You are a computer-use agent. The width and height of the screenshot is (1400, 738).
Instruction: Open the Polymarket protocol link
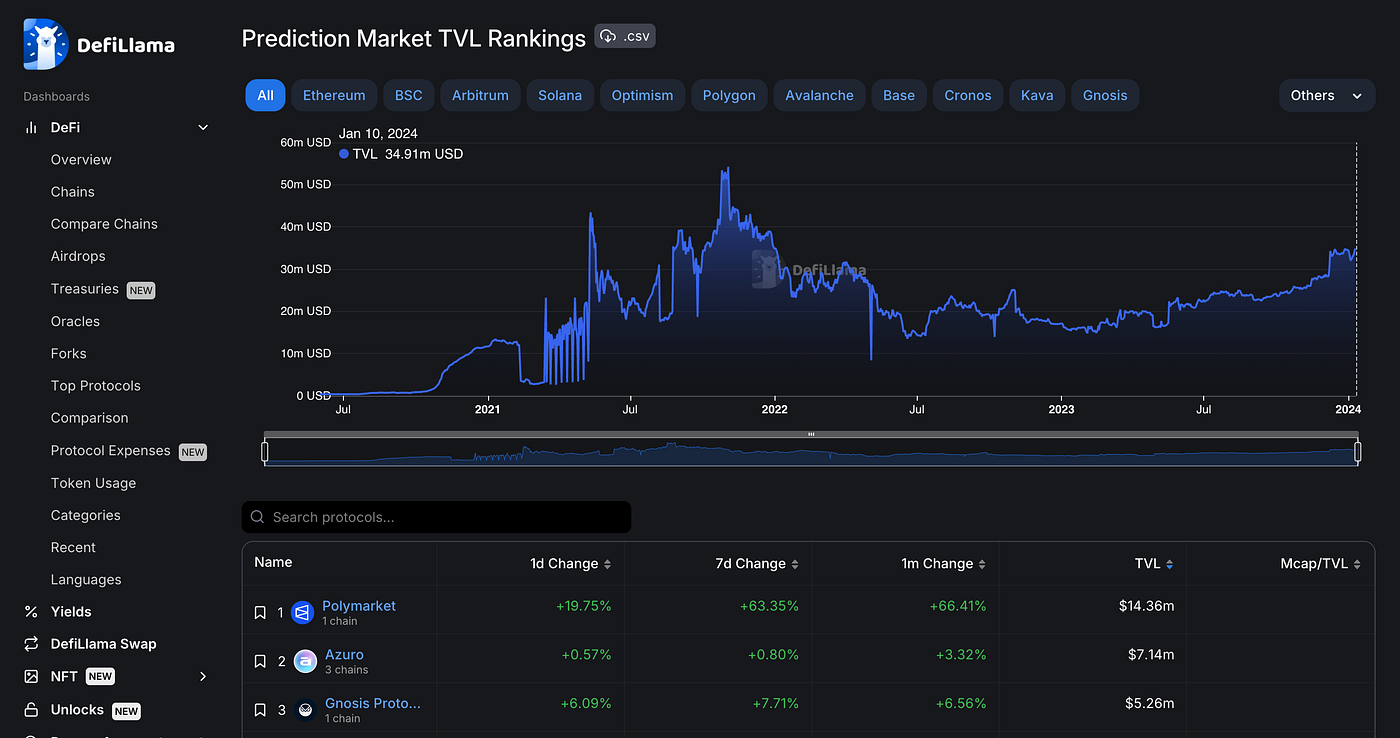pos(358,605)
